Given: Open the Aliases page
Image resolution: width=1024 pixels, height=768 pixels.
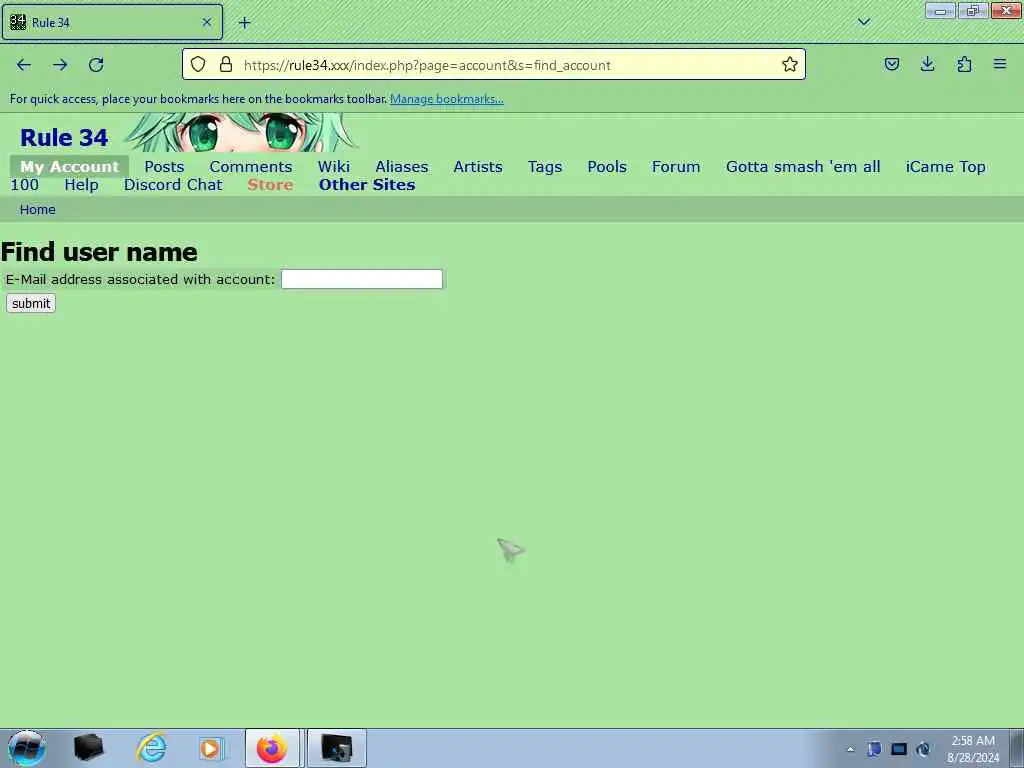Looking at the screenshot, I should click(402, 167).
